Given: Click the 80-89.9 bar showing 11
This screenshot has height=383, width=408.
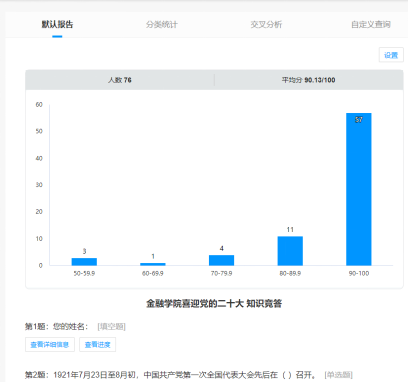Looking at the screenshot, I should click(x=290, y=251).
